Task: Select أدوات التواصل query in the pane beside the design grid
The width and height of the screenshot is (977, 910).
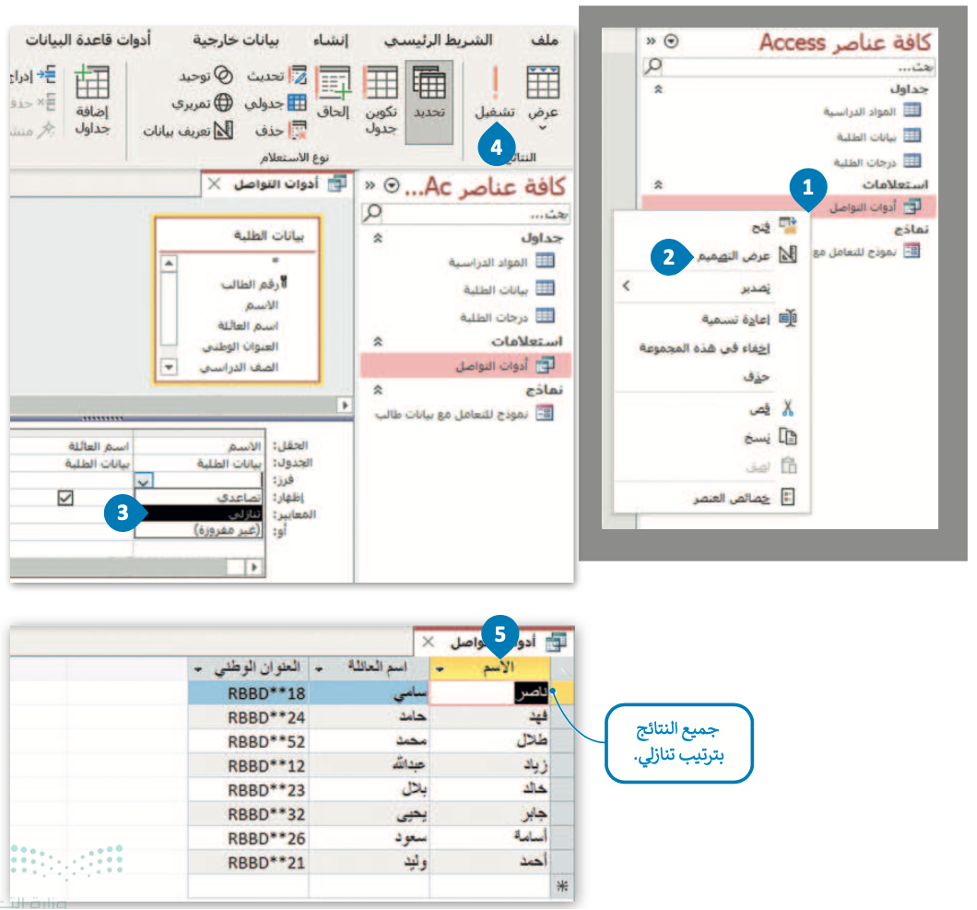Action: click(465, 366)
